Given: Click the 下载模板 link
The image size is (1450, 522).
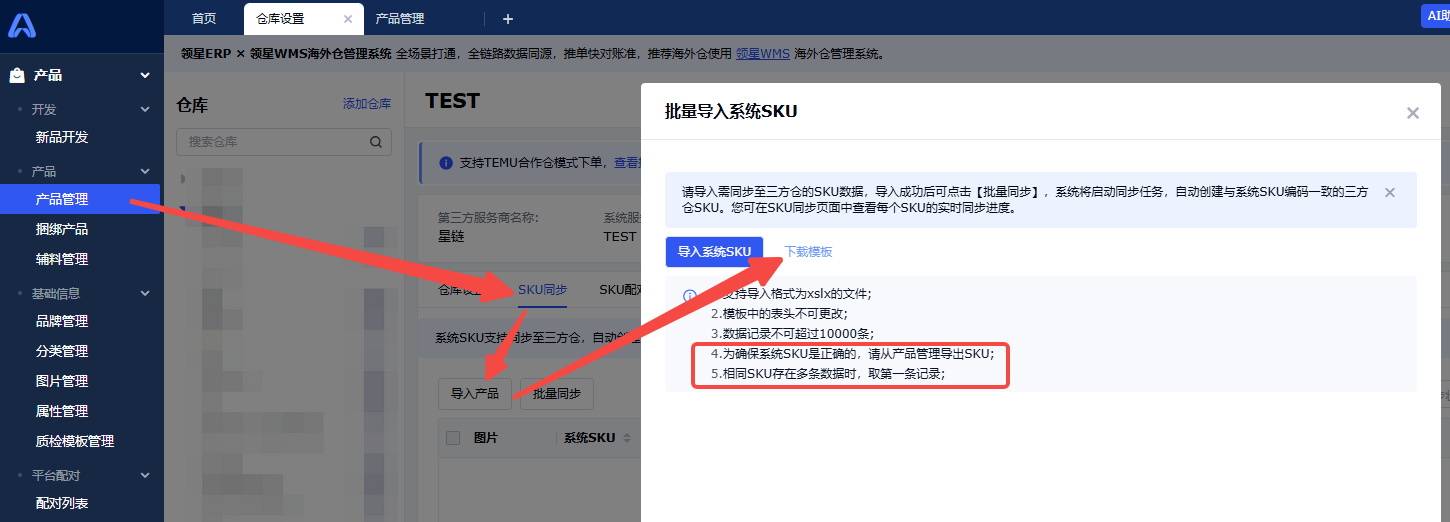Looking at the screenshot, I should click(x=808, y=252).
